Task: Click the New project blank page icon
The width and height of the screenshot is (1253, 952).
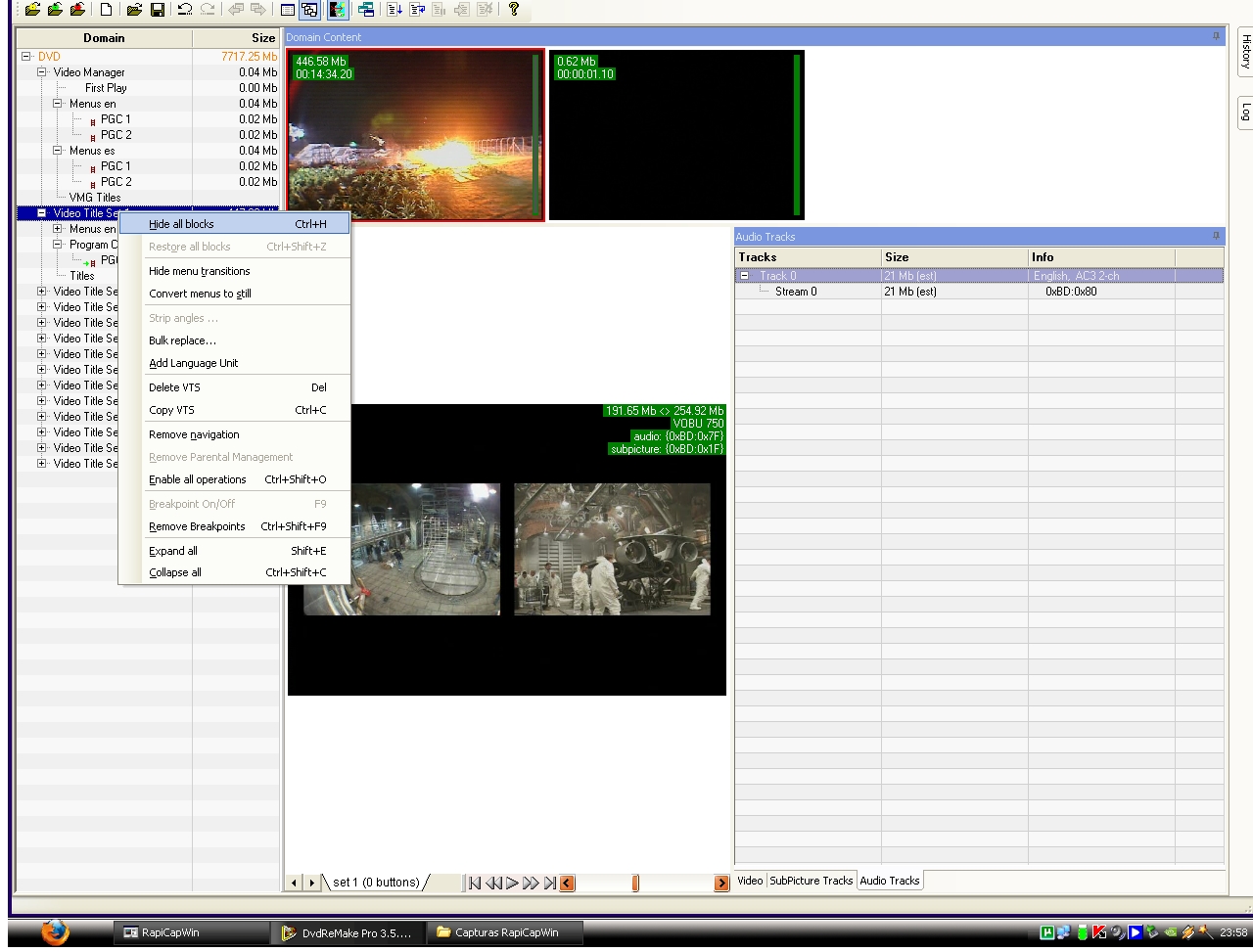Action: 106,10
